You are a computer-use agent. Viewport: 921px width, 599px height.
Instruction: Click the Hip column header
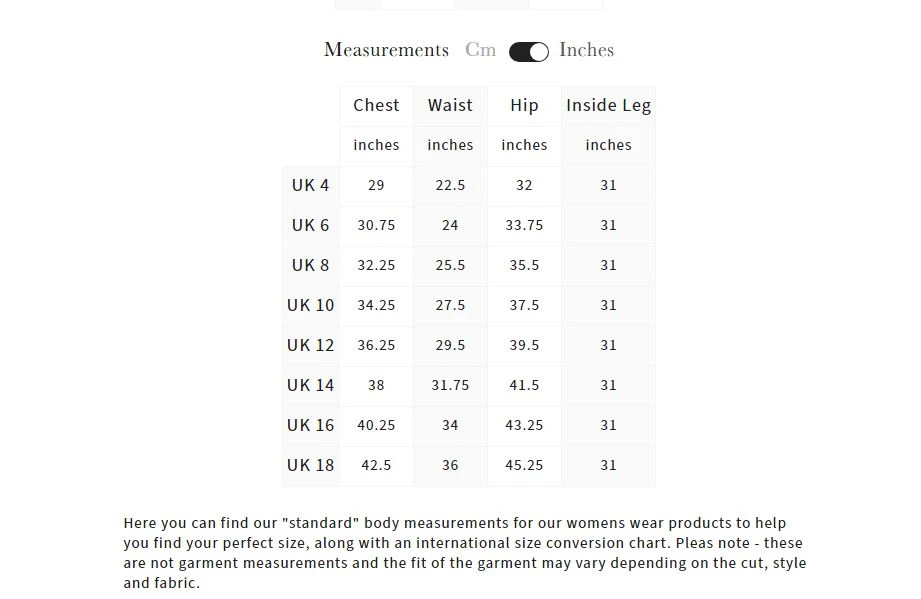(x=524, y=105)
